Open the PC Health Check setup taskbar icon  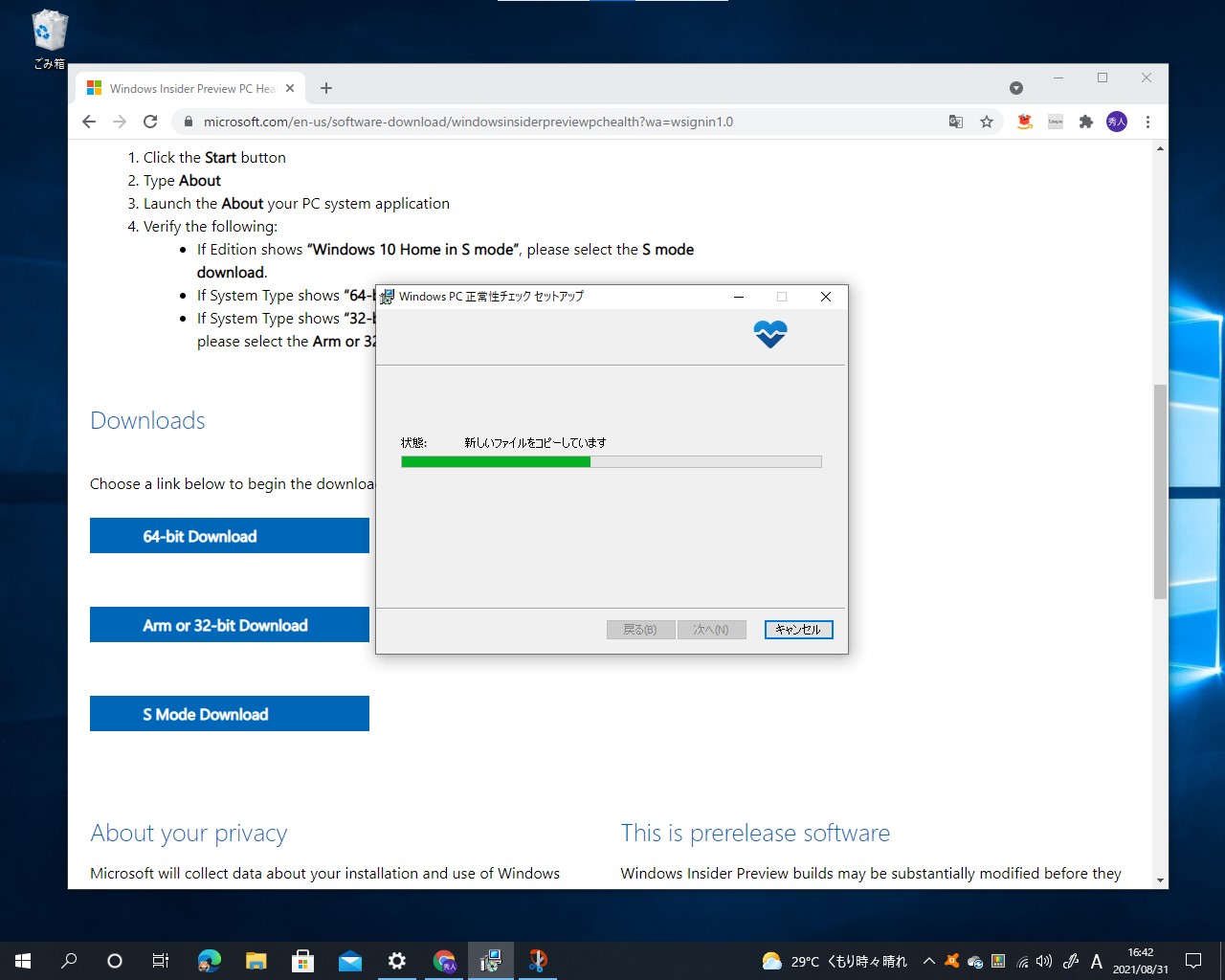pos(490,961)
